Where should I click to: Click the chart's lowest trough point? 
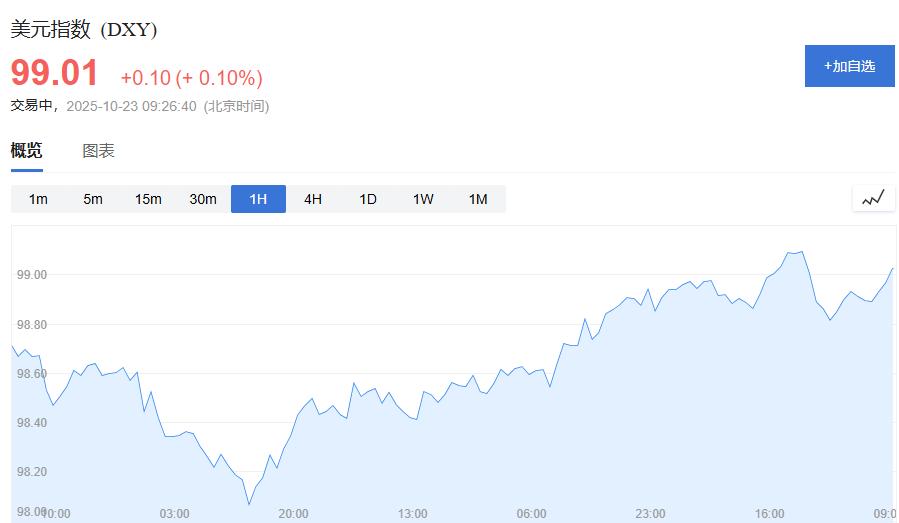coord(249,504)
